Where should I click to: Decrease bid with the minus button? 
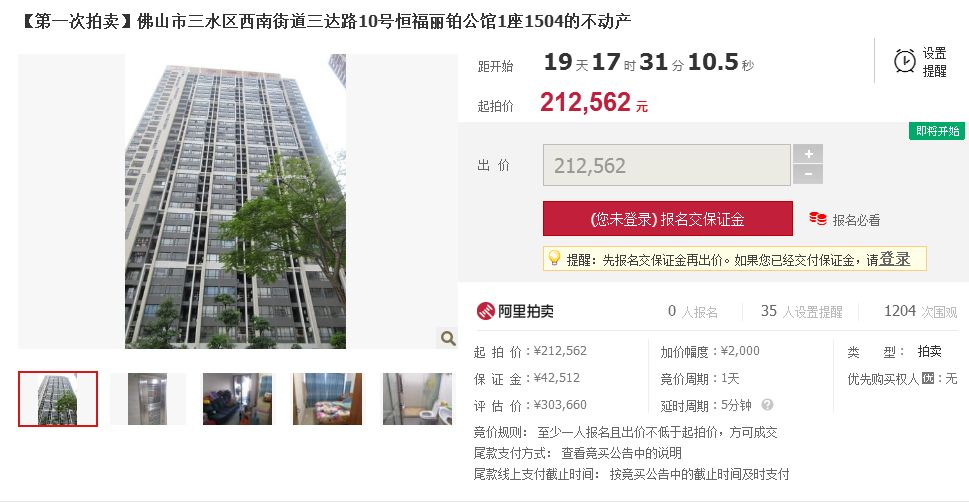click(x=808, y=174)
